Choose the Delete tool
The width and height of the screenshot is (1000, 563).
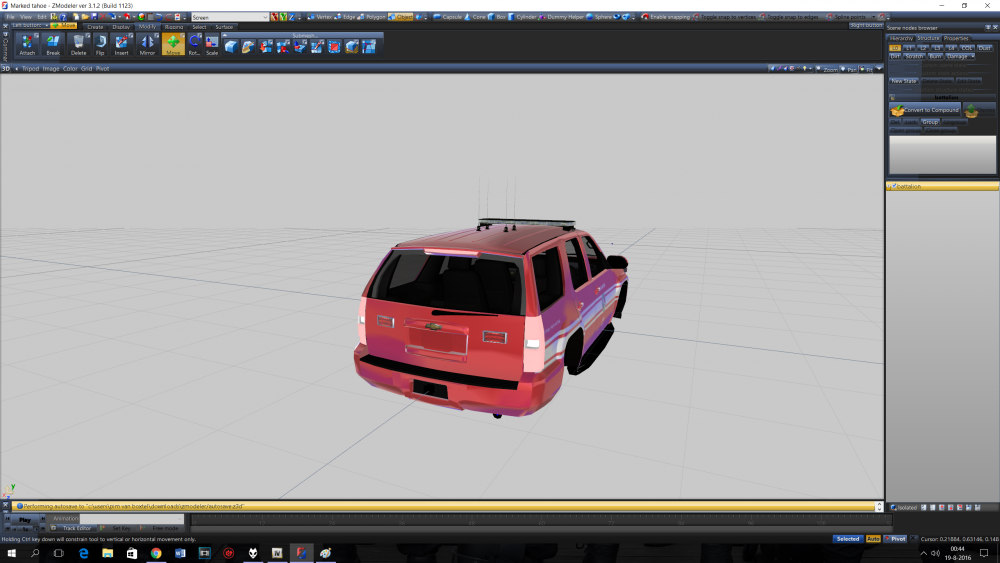tap(79, 44)
